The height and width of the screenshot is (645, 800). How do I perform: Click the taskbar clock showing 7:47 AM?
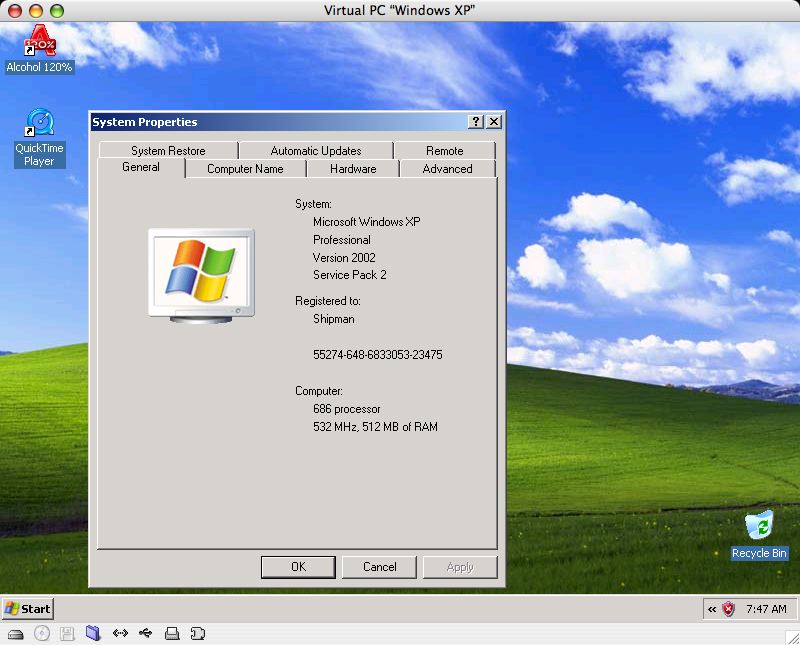(x=766, y=609)
